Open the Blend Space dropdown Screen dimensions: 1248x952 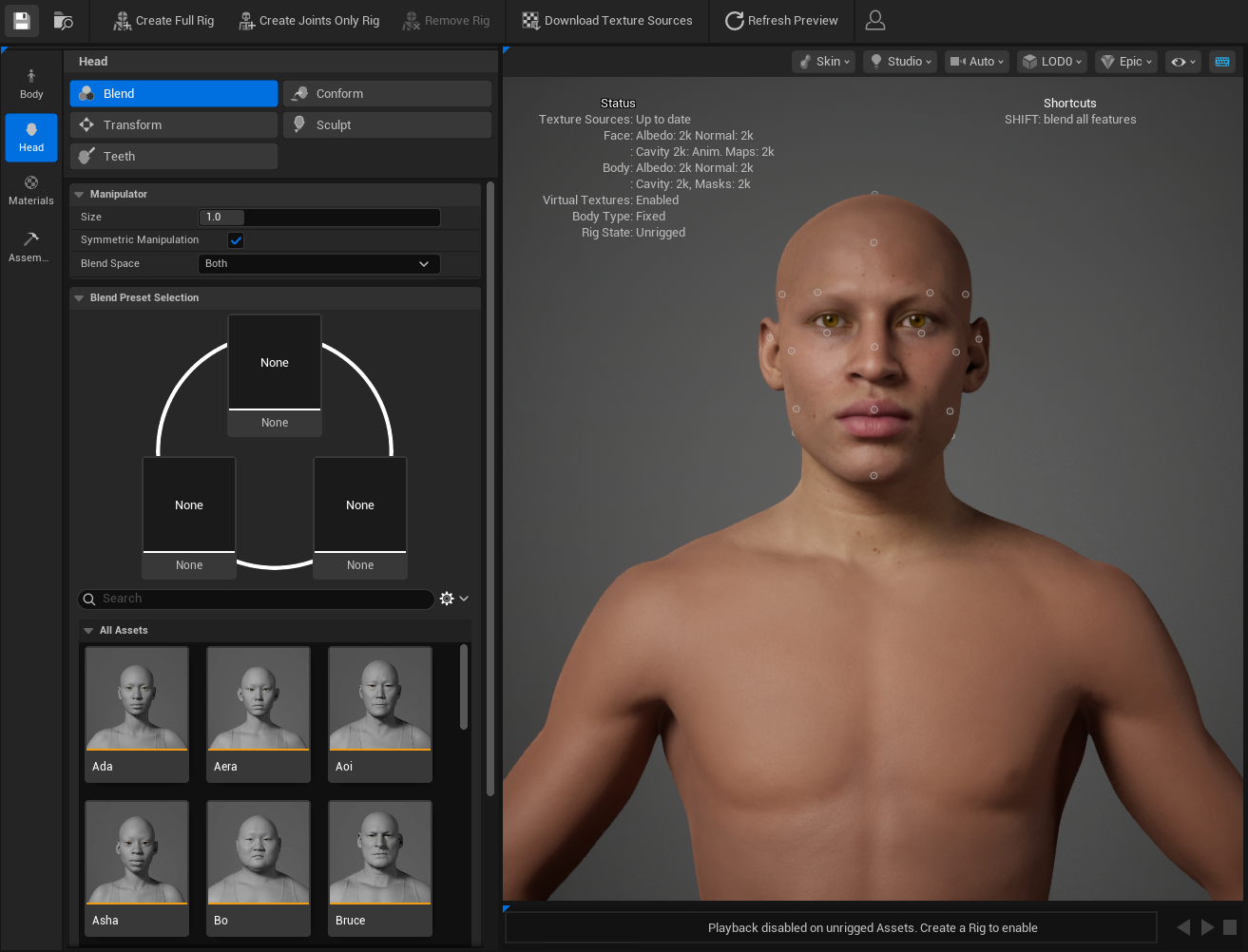319,263
